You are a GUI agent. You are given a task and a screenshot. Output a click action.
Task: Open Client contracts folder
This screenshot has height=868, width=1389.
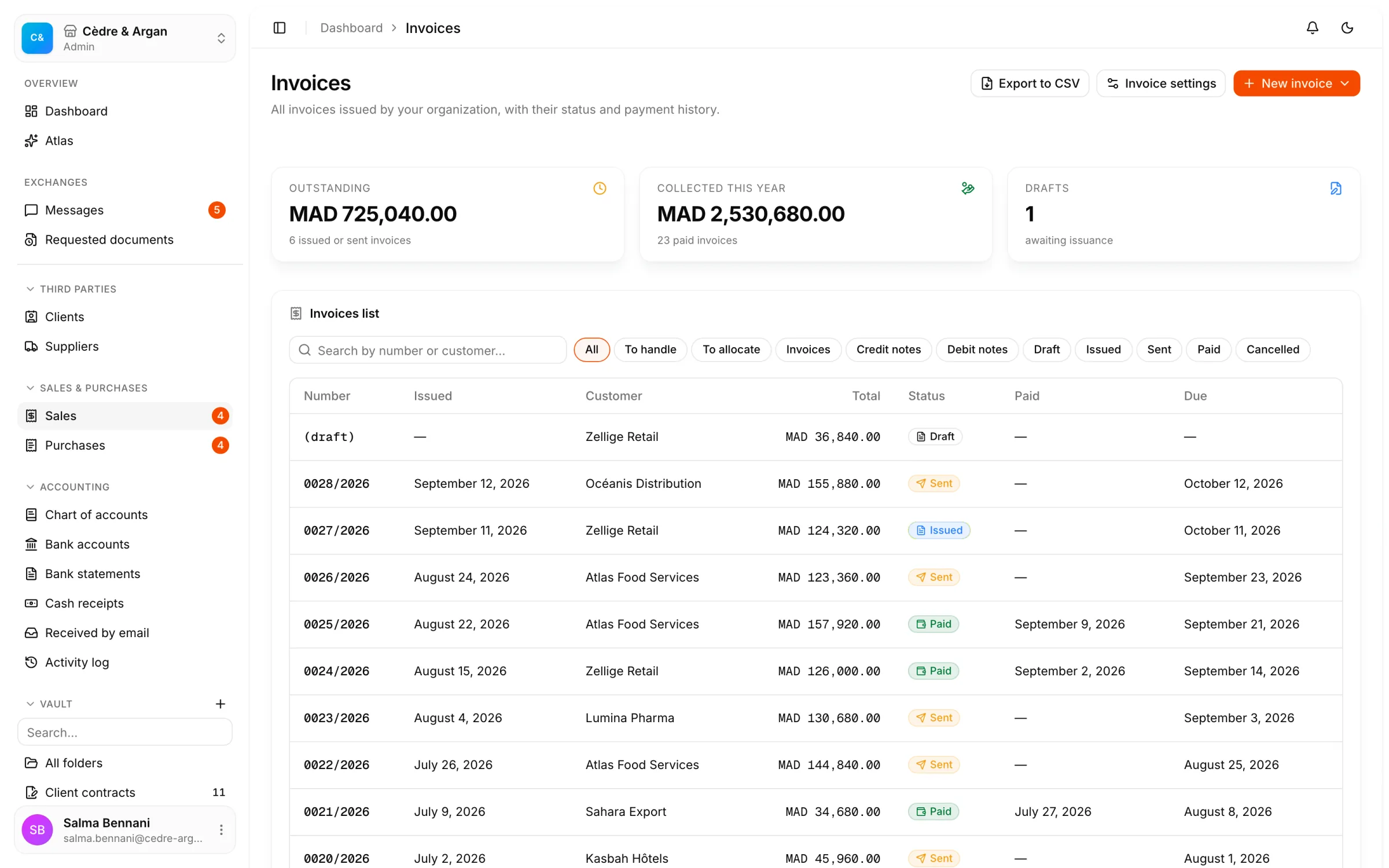coord(125,792)
